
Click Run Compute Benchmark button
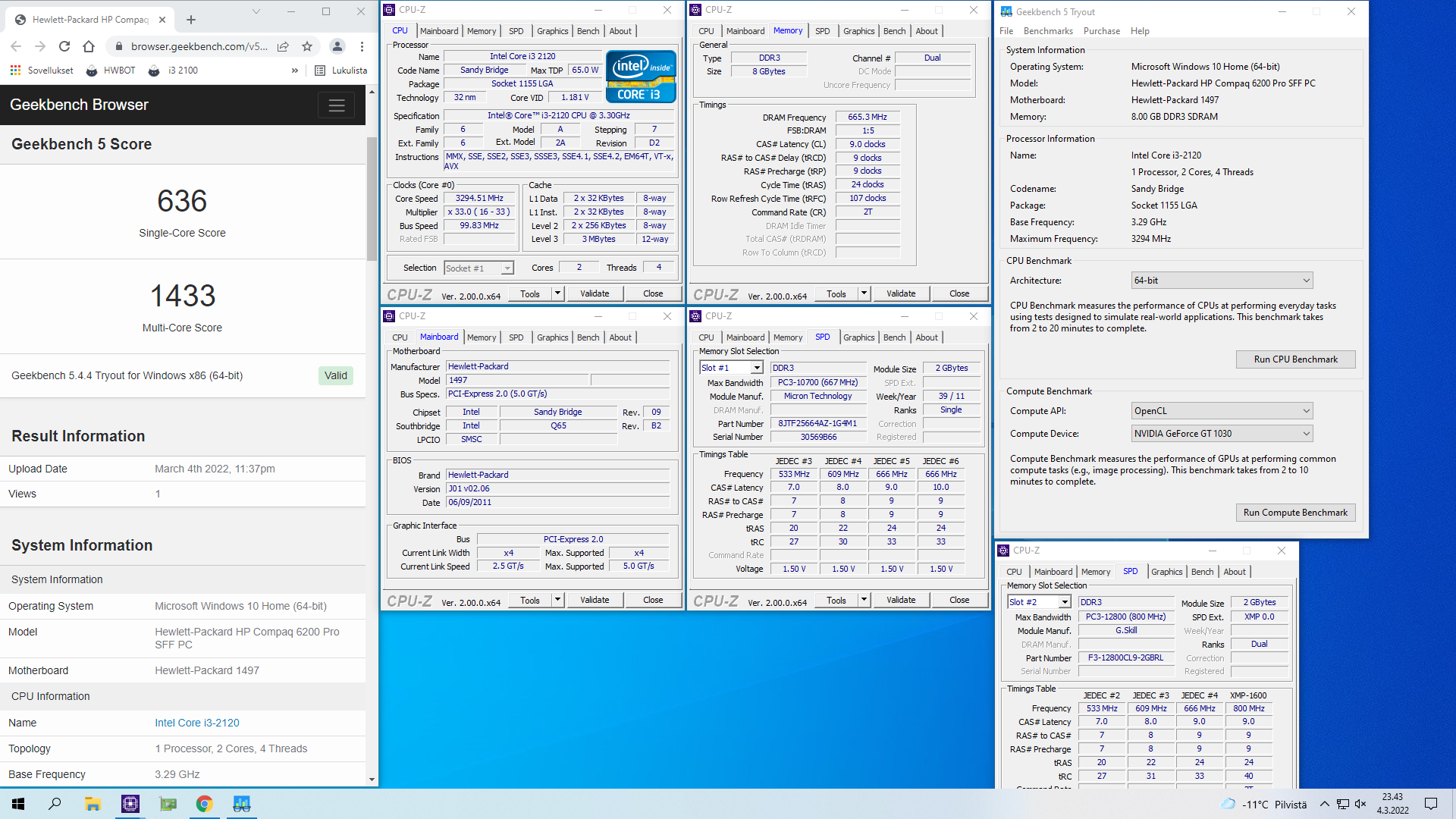point(1295,513)
